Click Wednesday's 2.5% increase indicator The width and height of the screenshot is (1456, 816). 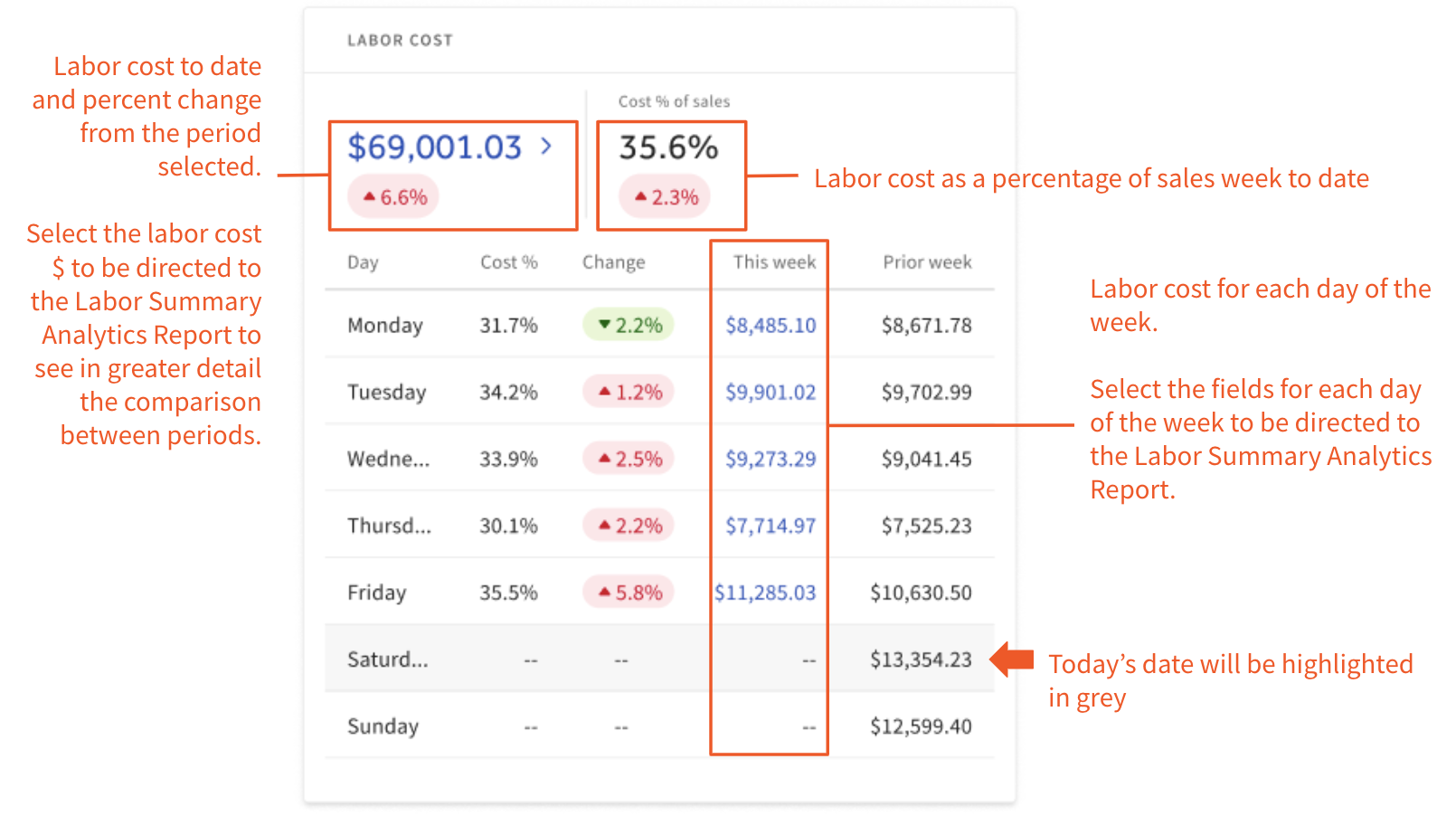coord(605,458)
